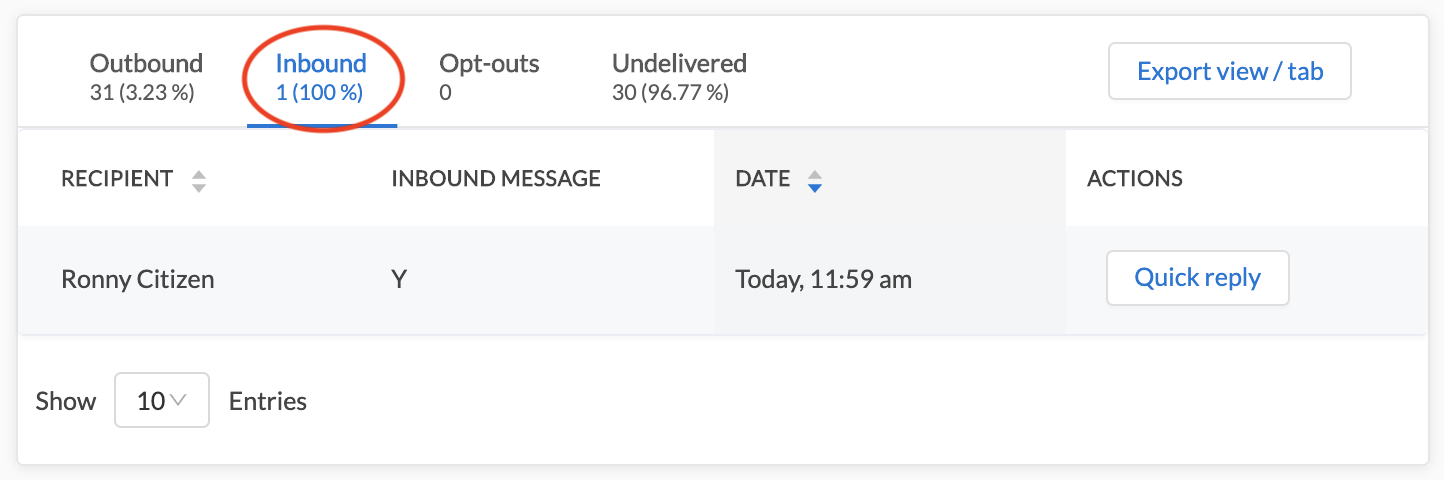This screenshot has height=480, width=1444.
Task: Click the Date column header
Action: 763,179
